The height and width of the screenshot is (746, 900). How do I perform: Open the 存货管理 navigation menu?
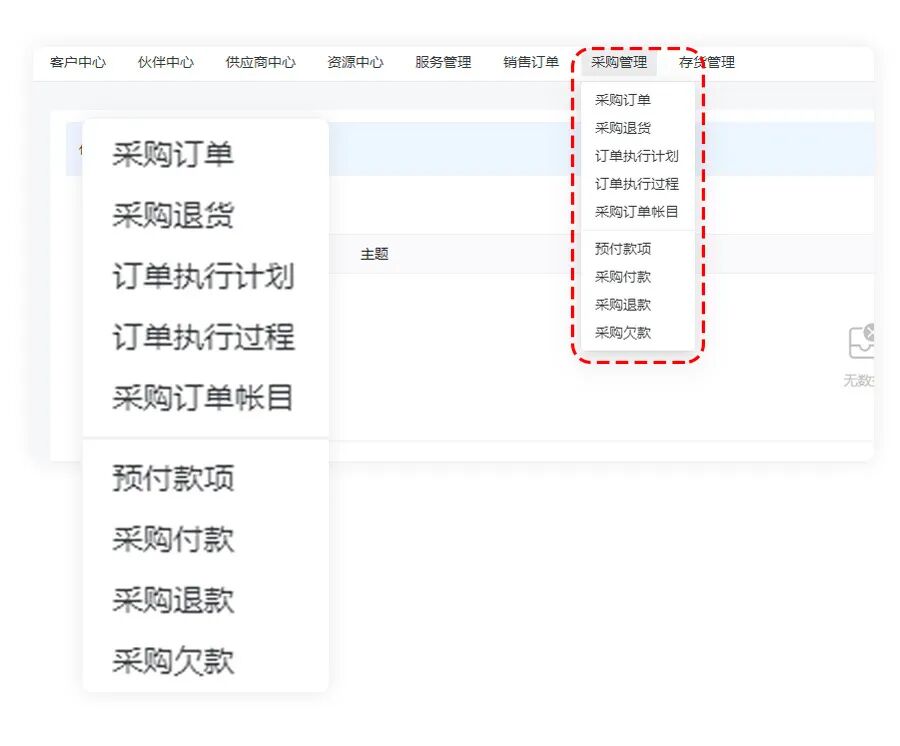(706, 62)
